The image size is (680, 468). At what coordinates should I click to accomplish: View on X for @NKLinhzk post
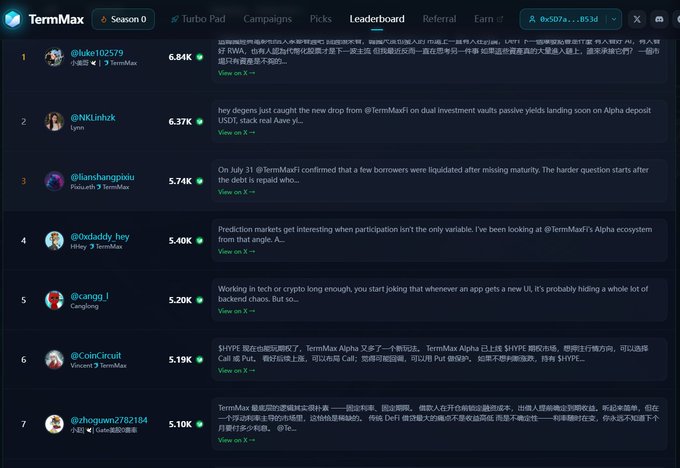coord(236,132)
